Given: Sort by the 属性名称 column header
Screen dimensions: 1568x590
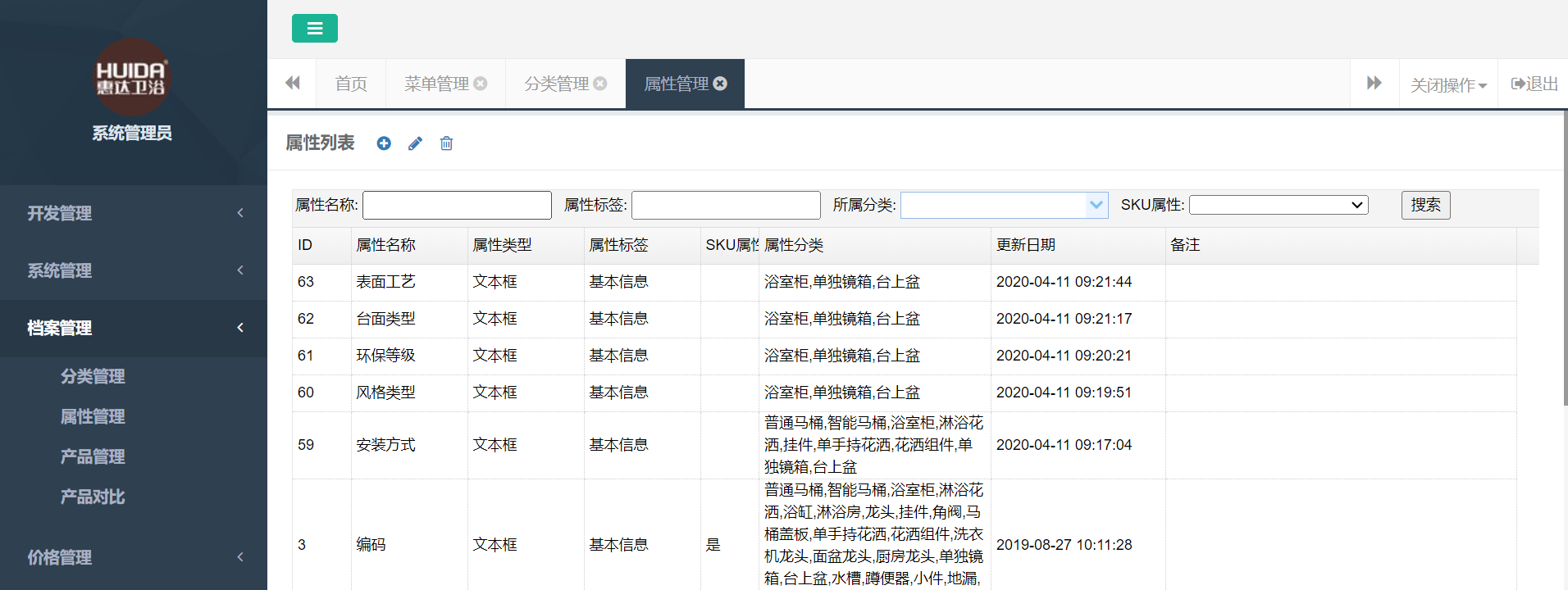Looking at the screenshot, I should pyautogui.click(x=409, y=245).
